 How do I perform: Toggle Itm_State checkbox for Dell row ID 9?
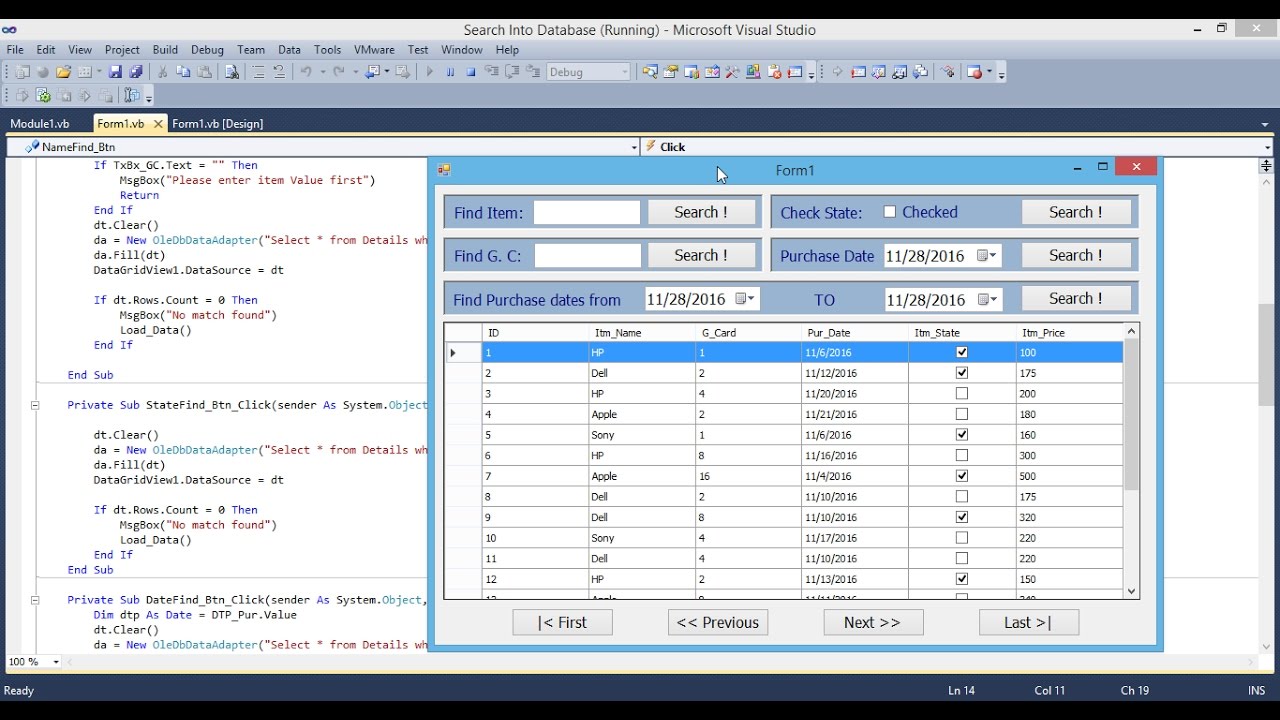(962, 517)
